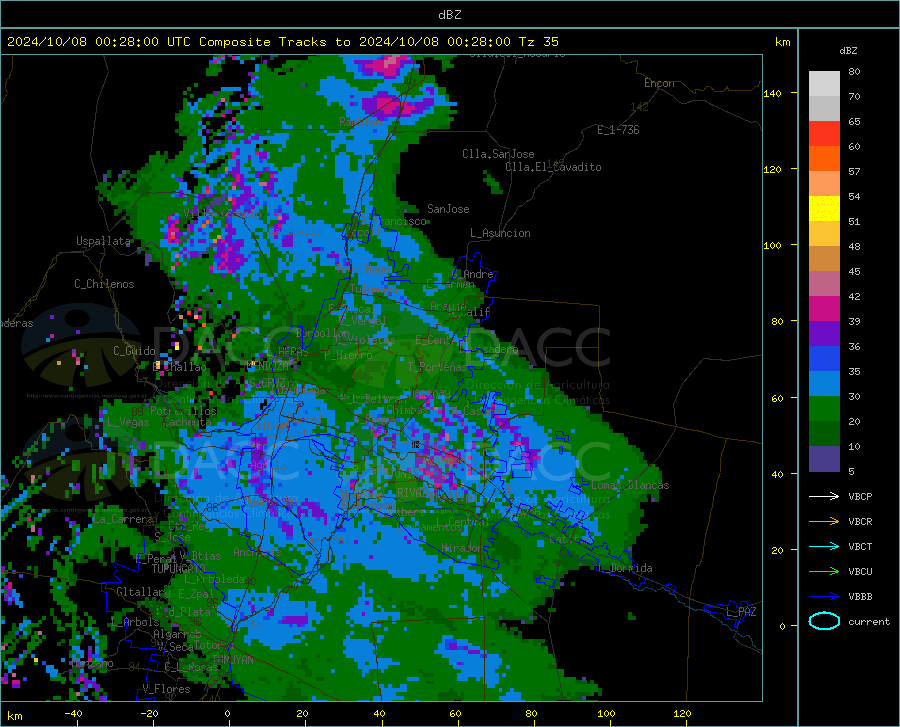The image size is (900, 727).
Task: Click the L_Asuncion place label
Action: pos(500,233)
